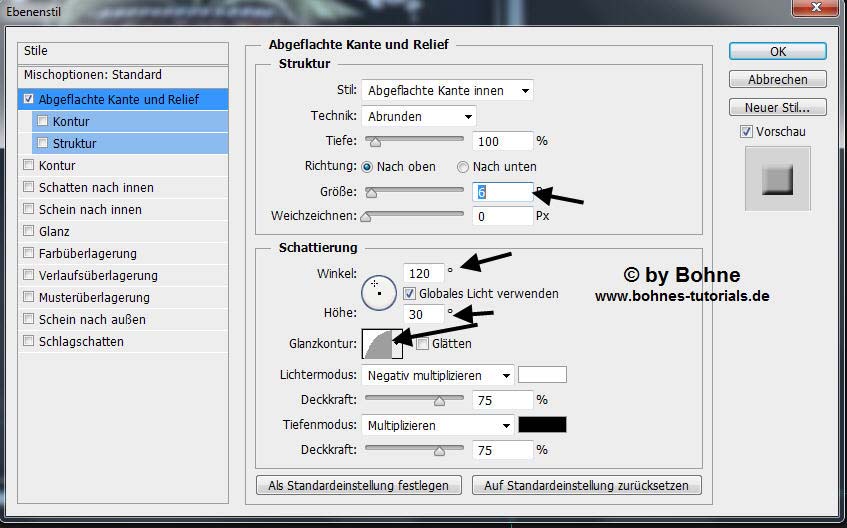847x528 pixels.
Task: Toggle Globales Licht verwenden checkbox
Action: (x=409, y=294)
